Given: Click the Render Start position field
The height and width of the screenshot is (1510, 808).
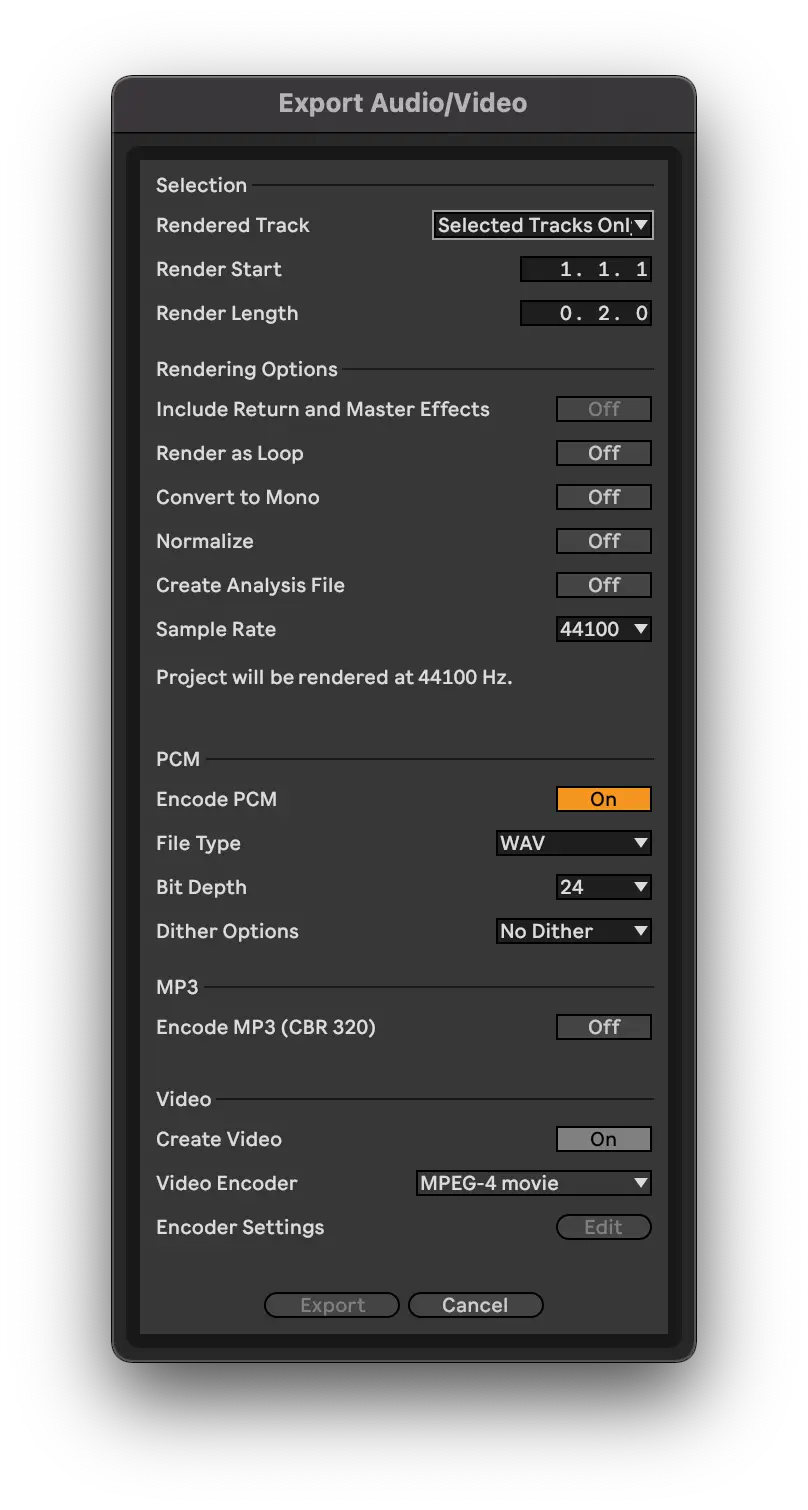Looking at the screenshot, I should click(x=586, y=269).
